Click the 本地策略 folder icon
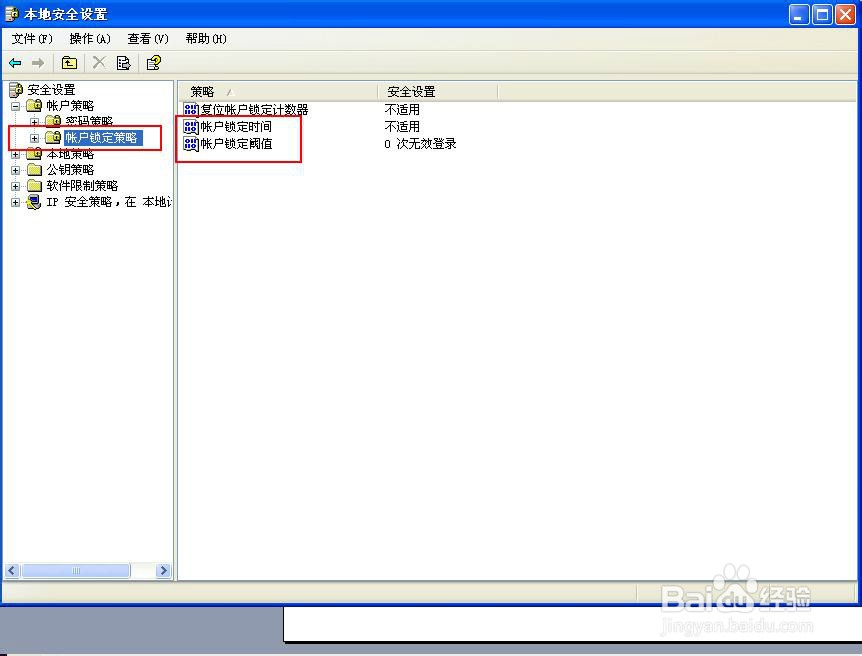Viewport: 862px width, 656px height. [x=34, y=154]
